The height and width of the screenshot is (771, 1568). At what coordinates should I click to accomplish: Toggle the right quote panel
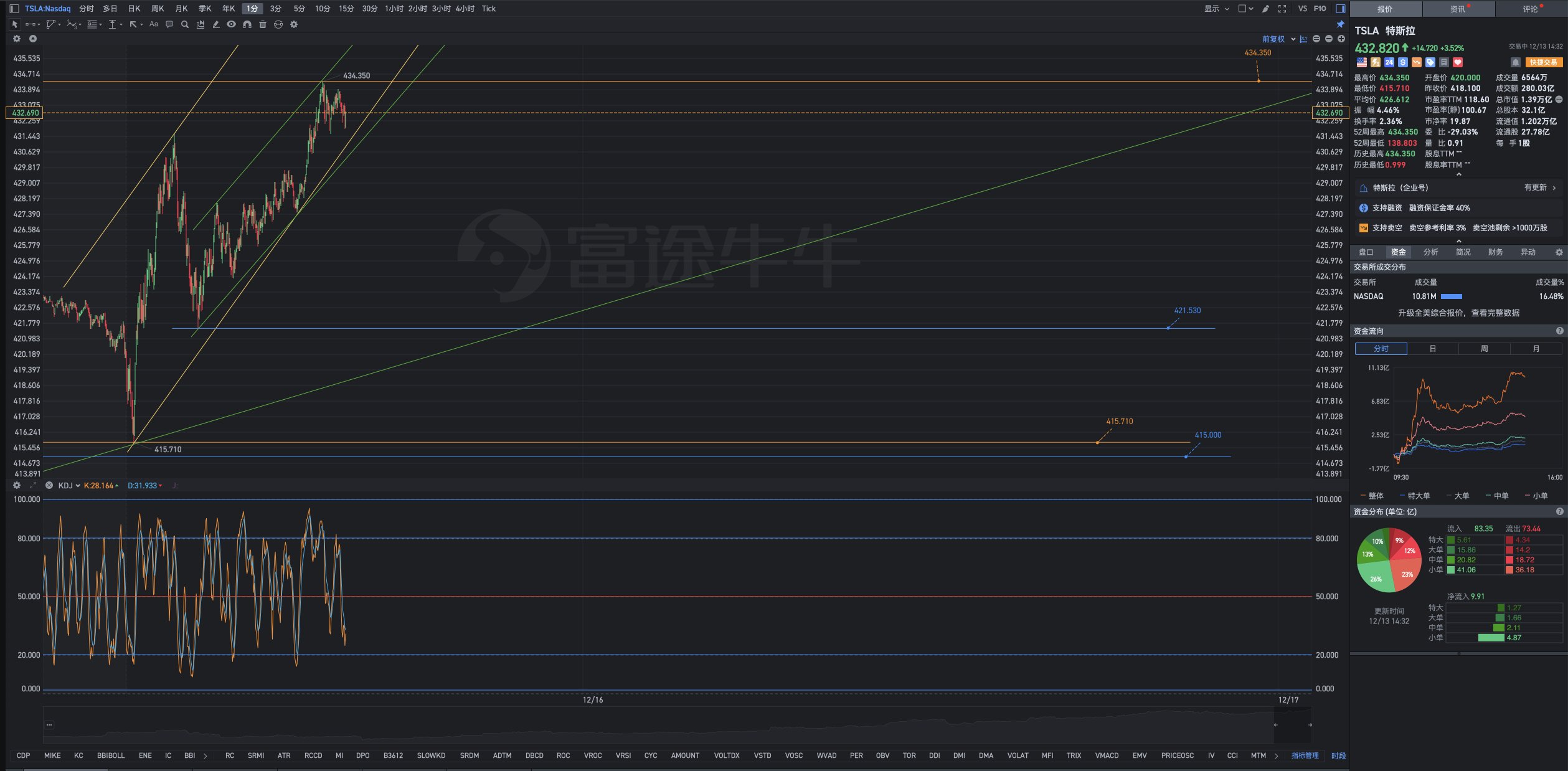1341,9
